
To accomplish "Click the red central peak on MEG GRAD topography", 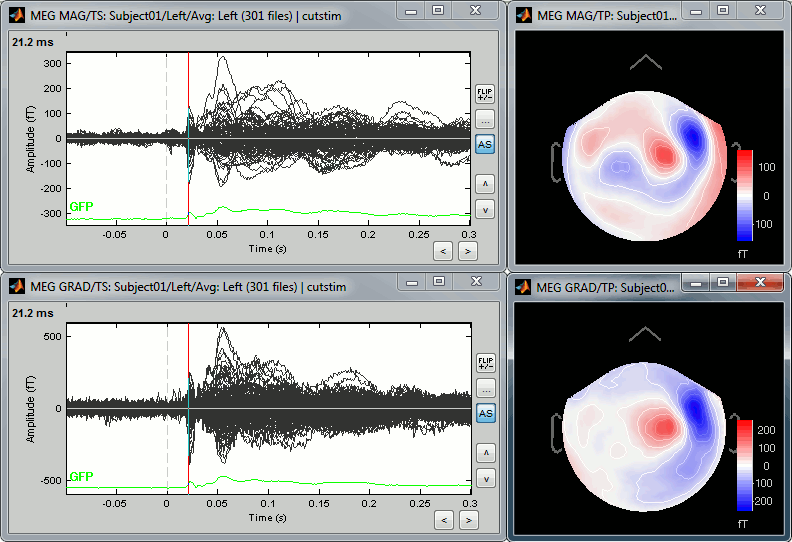I will 657,427.
